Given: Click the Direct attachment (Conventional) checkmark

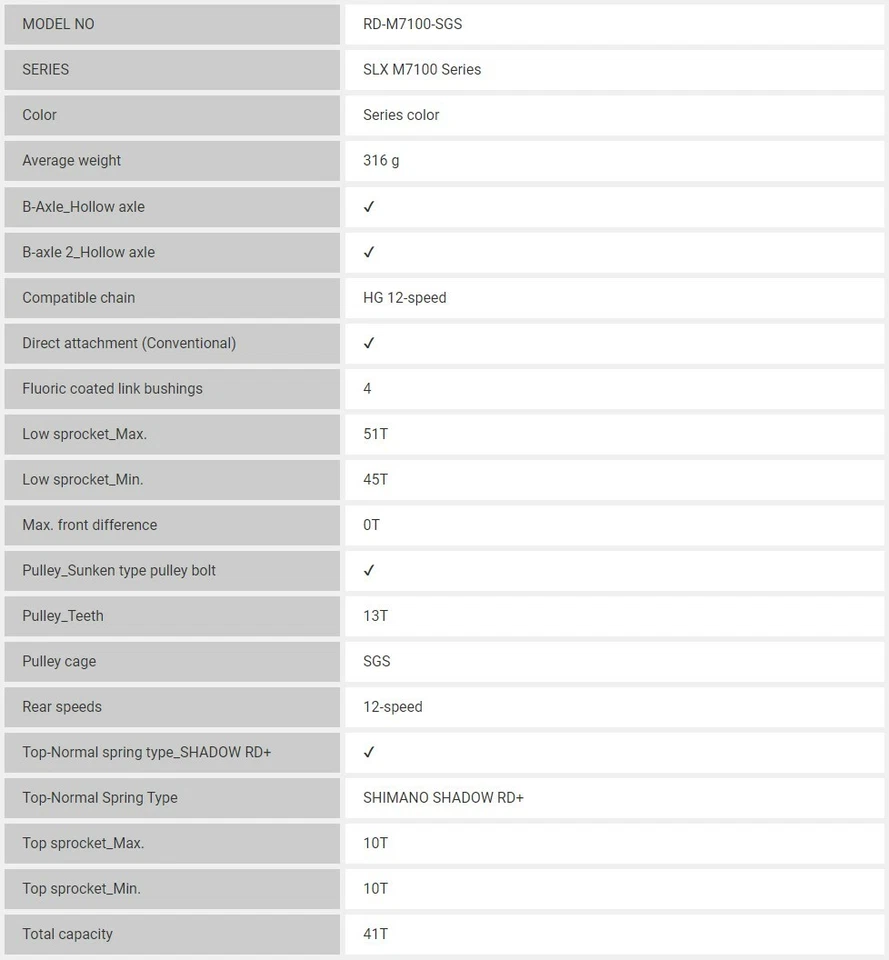Looking at the screenshot, I should (x=369, y=343).
